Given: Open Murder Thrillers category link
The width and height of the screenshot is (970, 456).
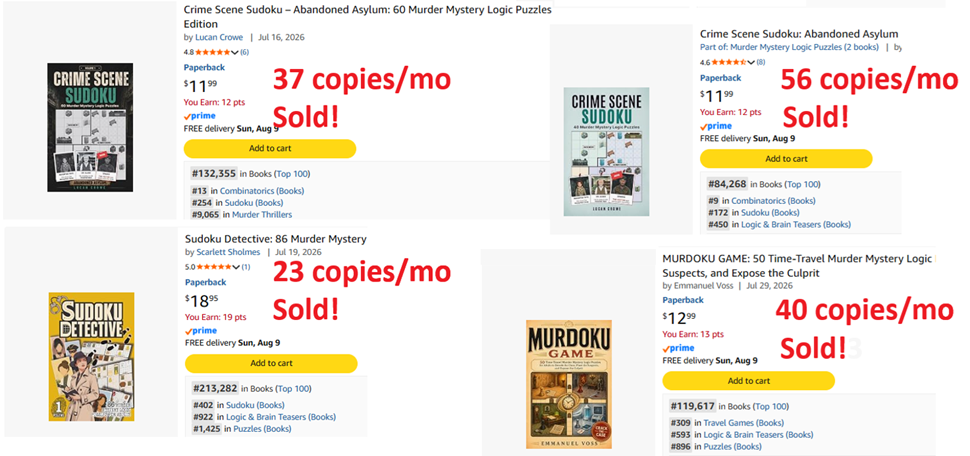Looking at the screenshot, I should point(262,215).
